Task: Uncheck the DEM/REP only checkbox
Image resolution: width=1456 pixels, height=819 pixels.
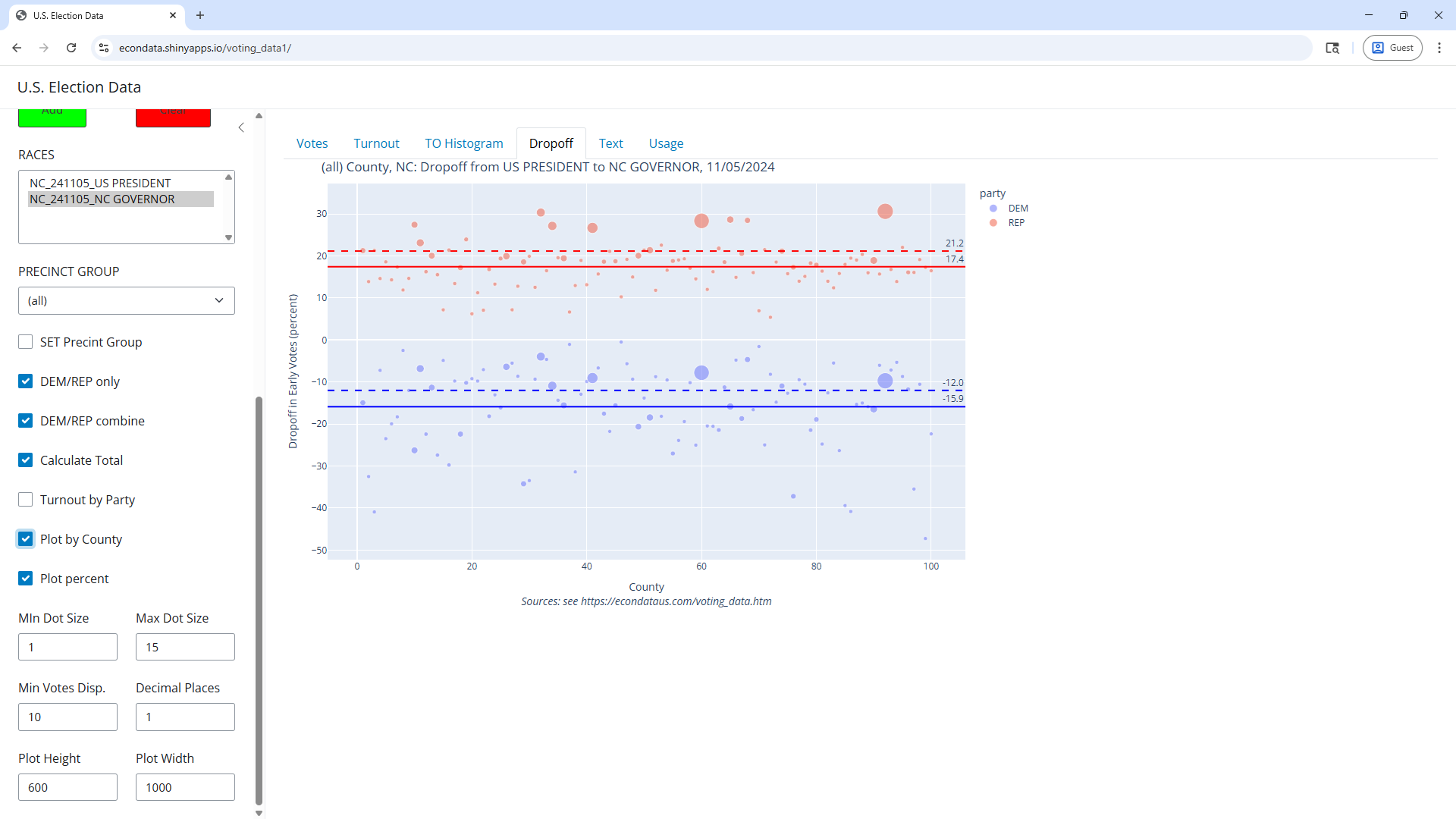Action: tap(26, 381)
